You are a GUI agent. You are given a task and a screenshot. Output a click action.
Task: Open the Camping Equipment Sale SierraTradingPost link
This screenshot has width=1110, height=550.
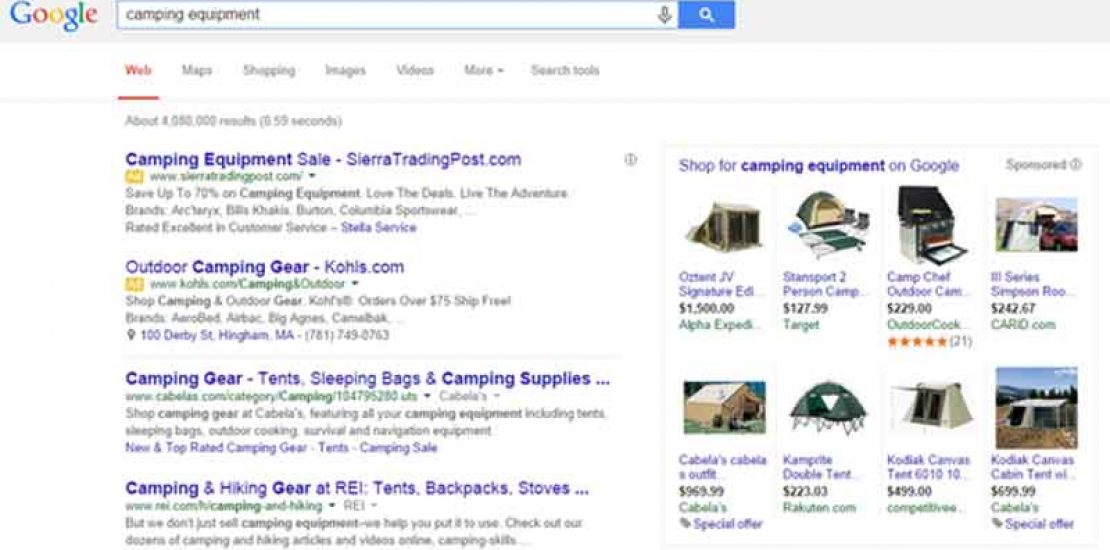[323, 159]
